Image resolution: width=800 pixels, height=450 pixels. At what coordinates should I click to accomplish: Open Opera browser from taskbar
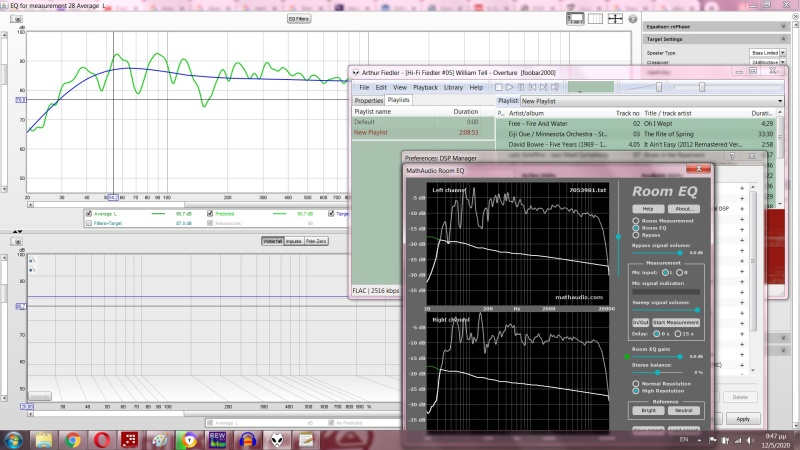pyautogui.click(x=102, y=440)
